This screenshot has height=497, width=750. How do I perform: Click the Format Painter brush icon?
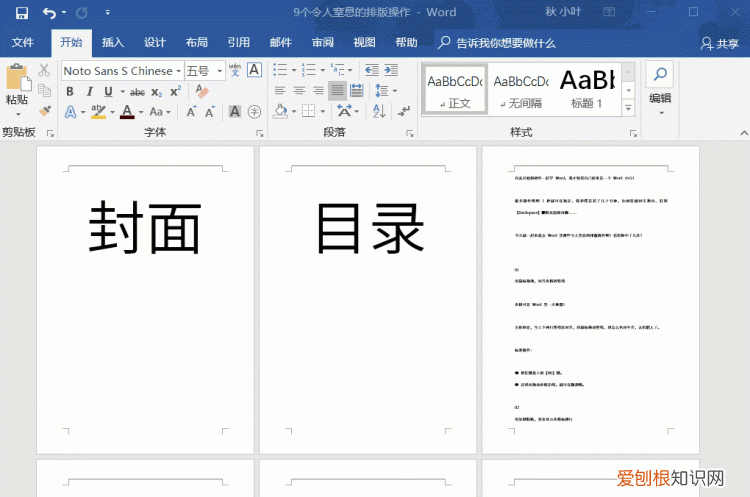tap(45, 111)
